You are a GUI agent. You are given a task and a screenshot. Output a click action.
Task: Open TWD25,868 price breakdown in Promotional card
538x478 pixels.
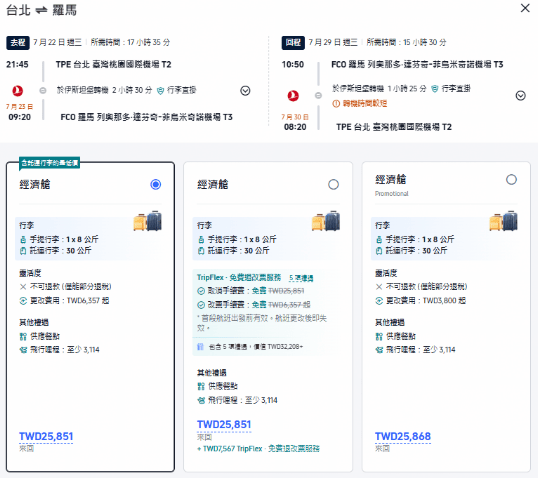click(402, 436)
